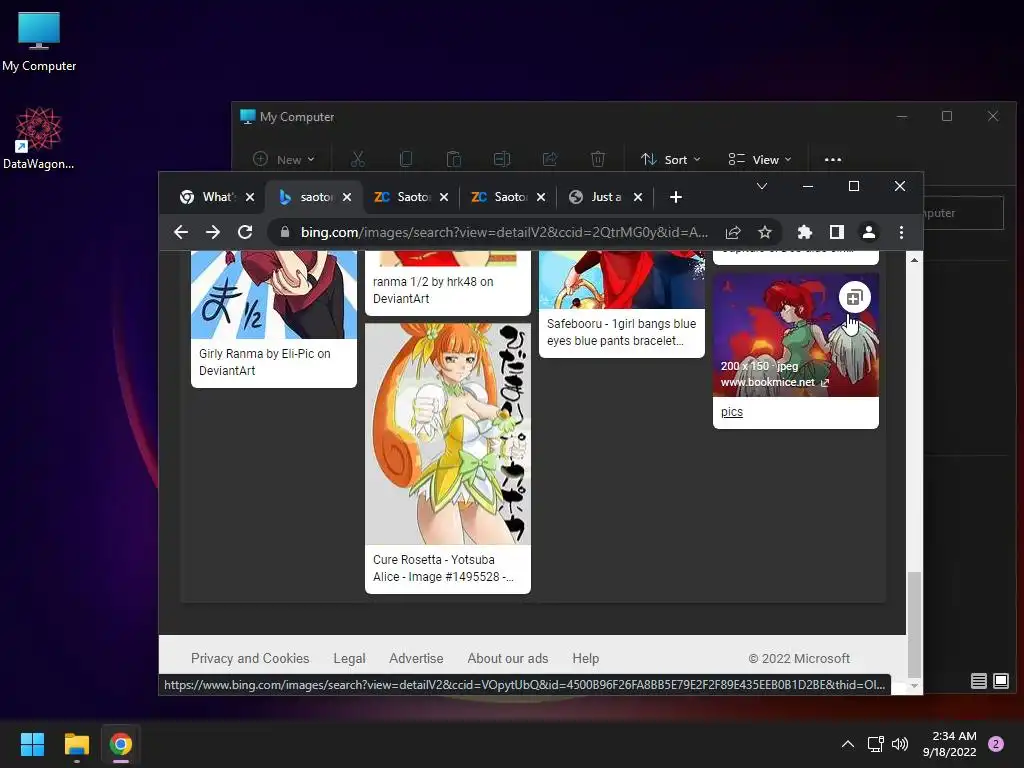Open Chrome extensions puzzle icon
This screenshot has height=768, width=1024.
click(805, 232)
